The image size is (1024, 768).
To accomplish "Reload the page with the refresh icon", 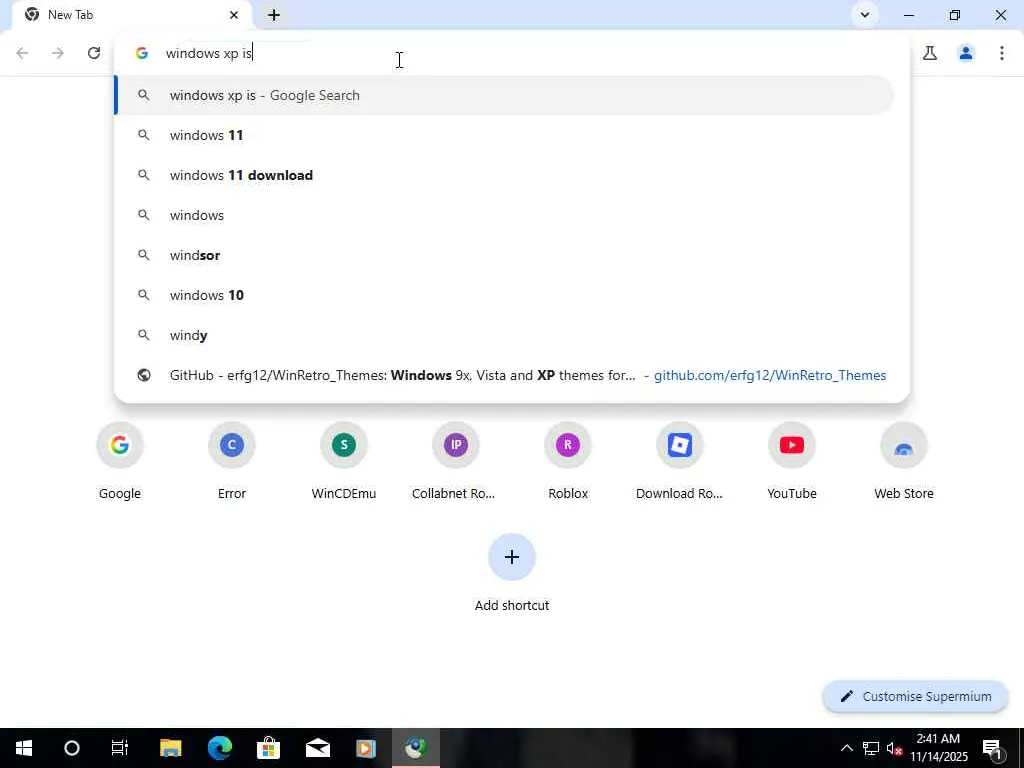I will pyautogui.click(x=94, y=53).
